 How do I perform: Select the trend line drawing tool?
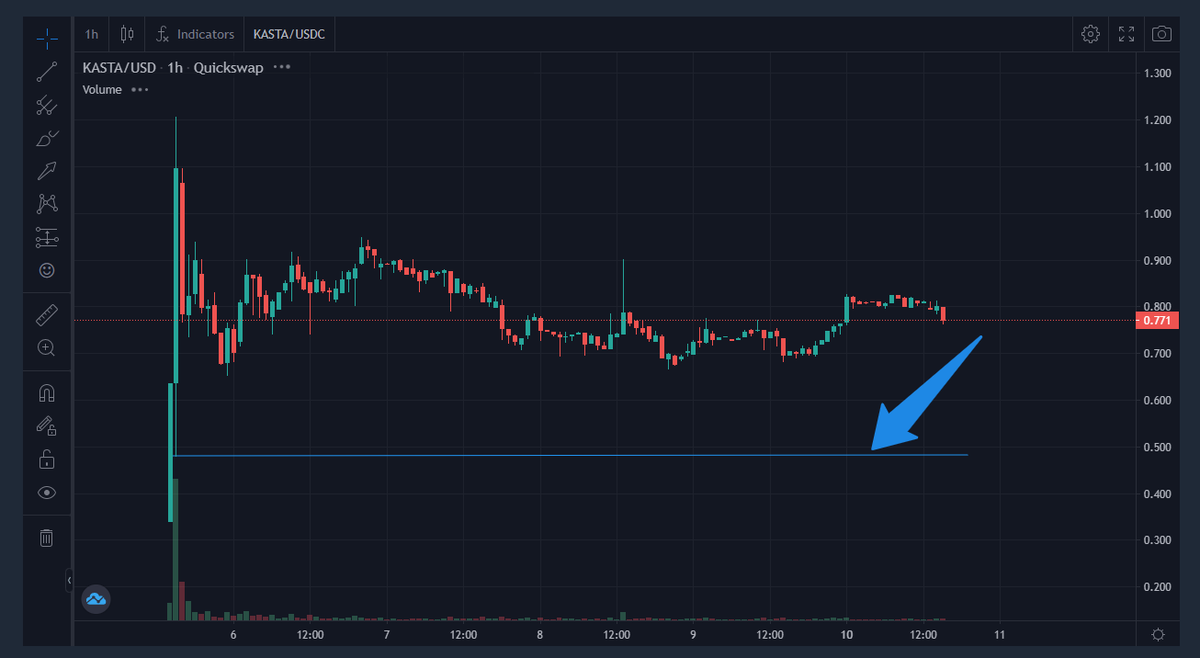(x=46, y=72)
